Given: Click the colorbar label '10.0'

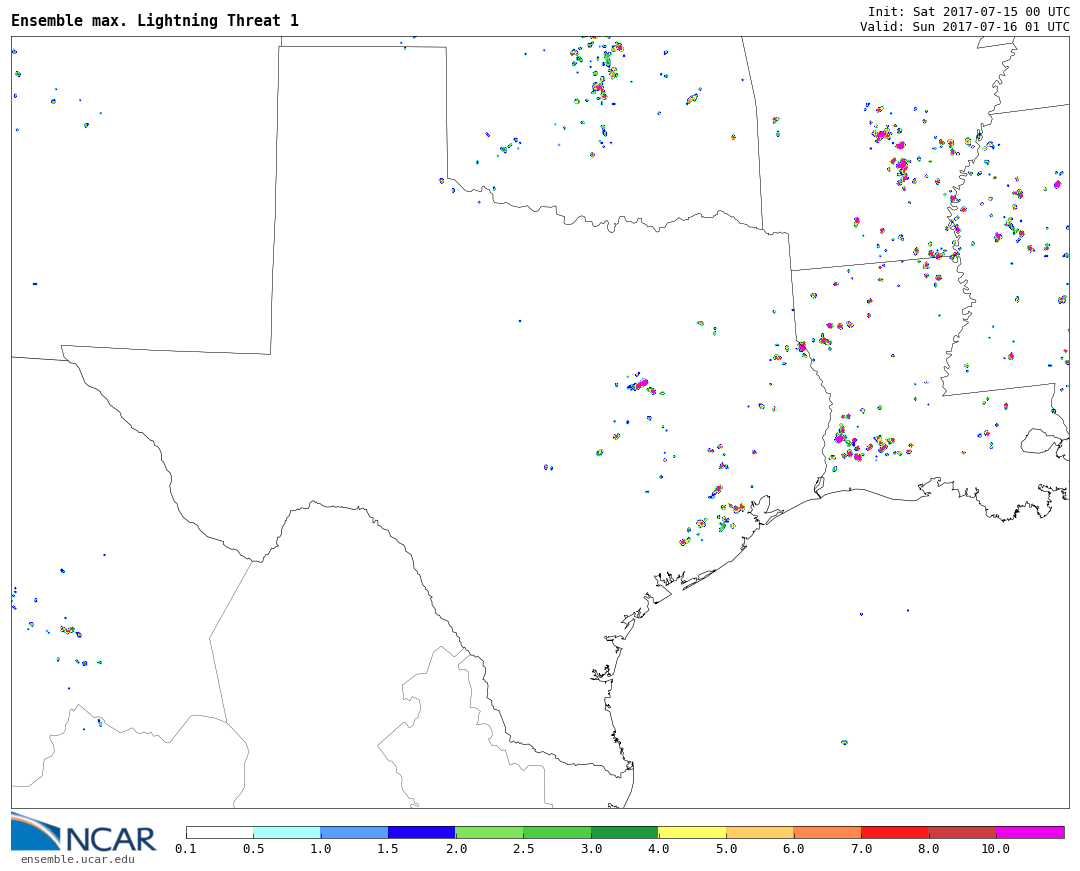Looking at the screenshot, I should 996,849.
